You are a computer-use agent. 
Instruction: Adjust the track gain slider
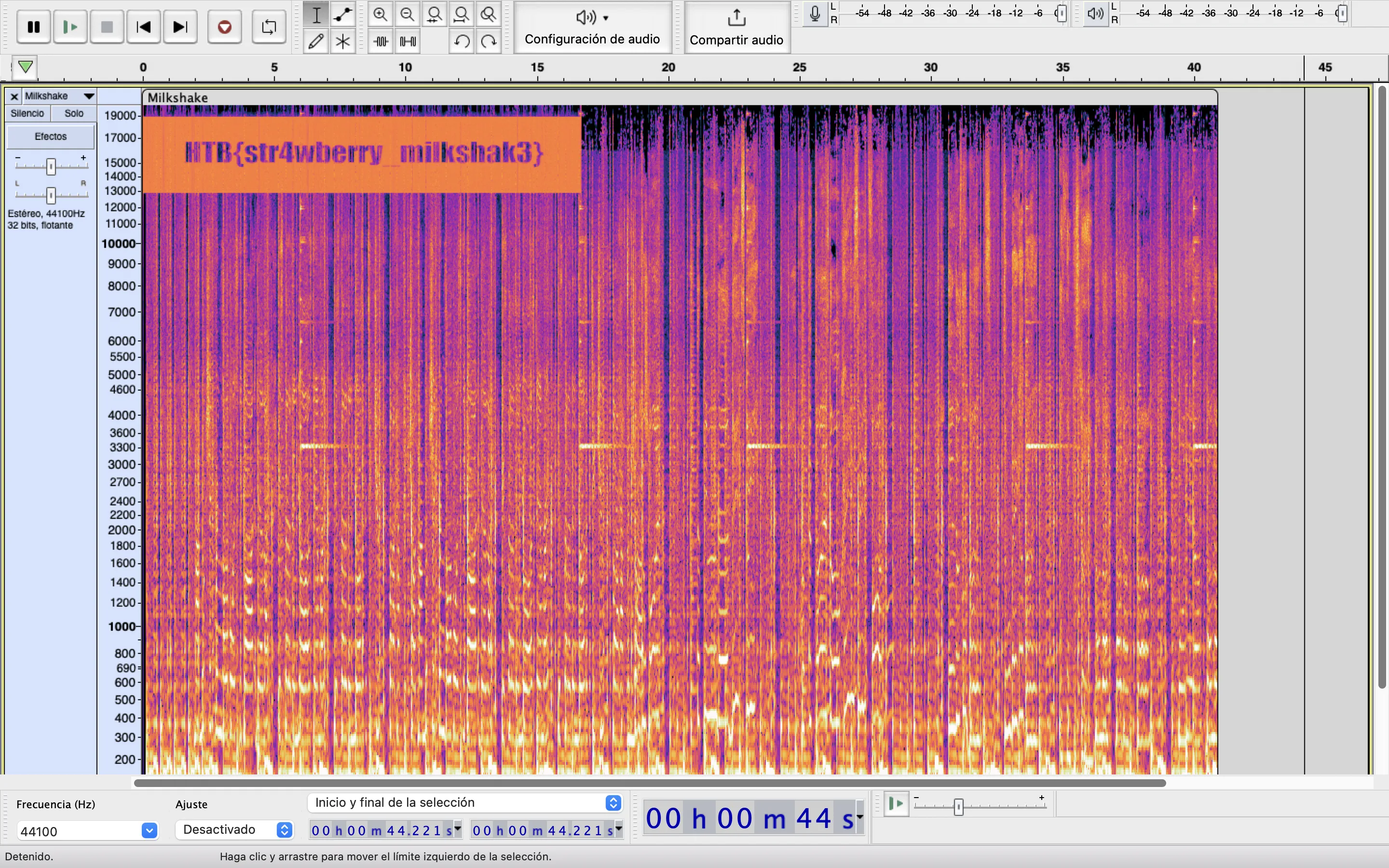click(51, 166)
